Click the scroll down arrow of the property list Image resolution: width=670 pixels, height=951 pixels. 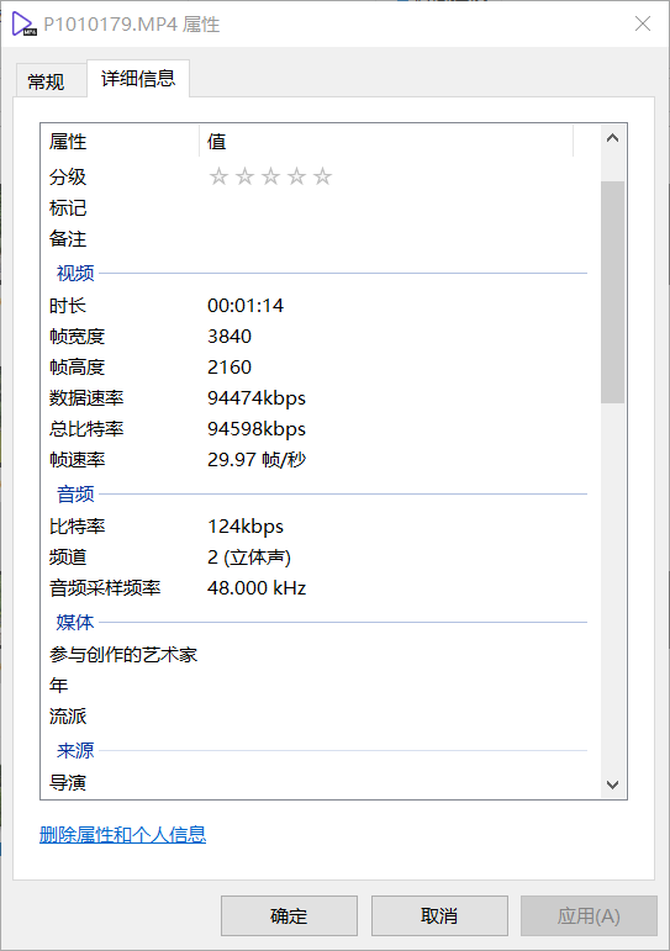(x=613, y=785)
